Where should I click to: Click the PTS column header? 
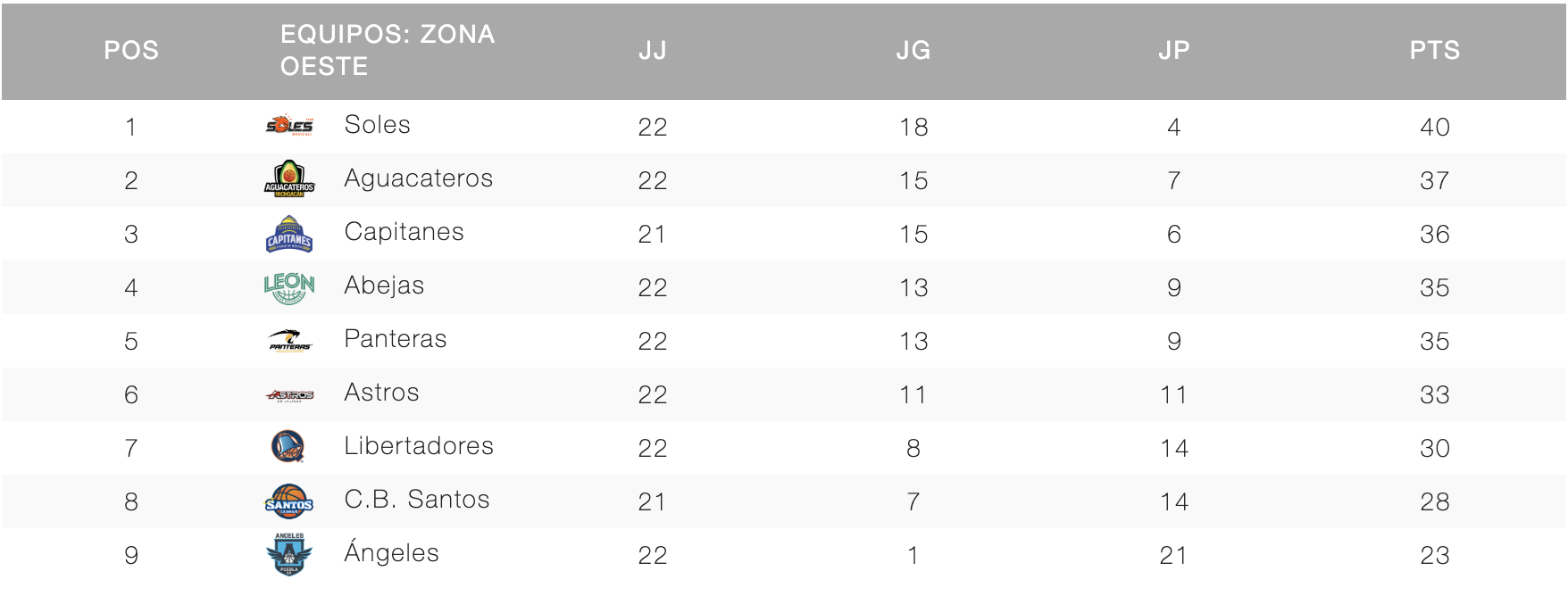pos(1434,51)
